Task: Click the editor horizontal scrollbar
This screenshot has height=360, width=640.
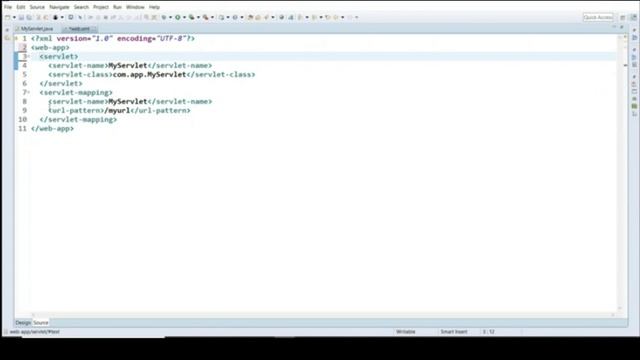Action: tap(322, 315)
